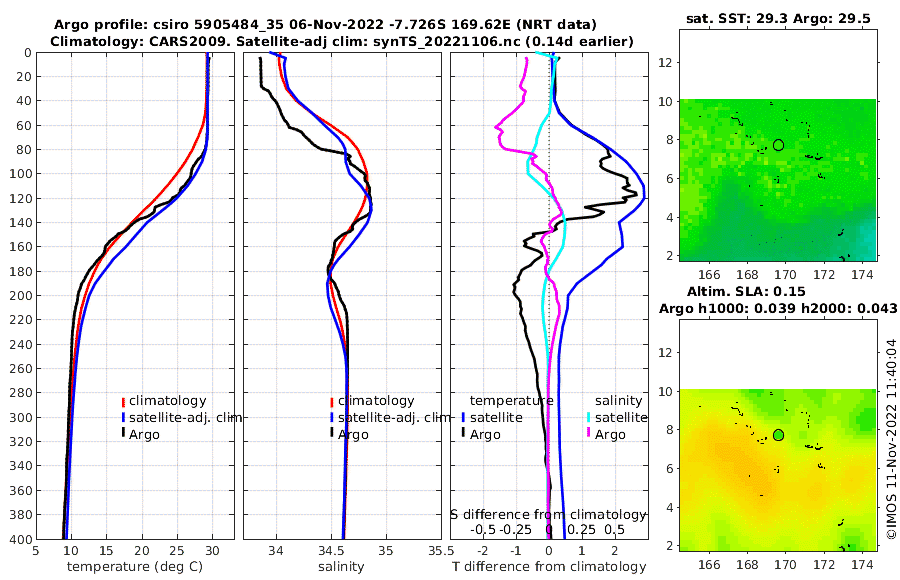Image resolution: width=900 pixels, height=580 pixels.
Task: Click the Argo profile title text
Action: coord(325,25)
